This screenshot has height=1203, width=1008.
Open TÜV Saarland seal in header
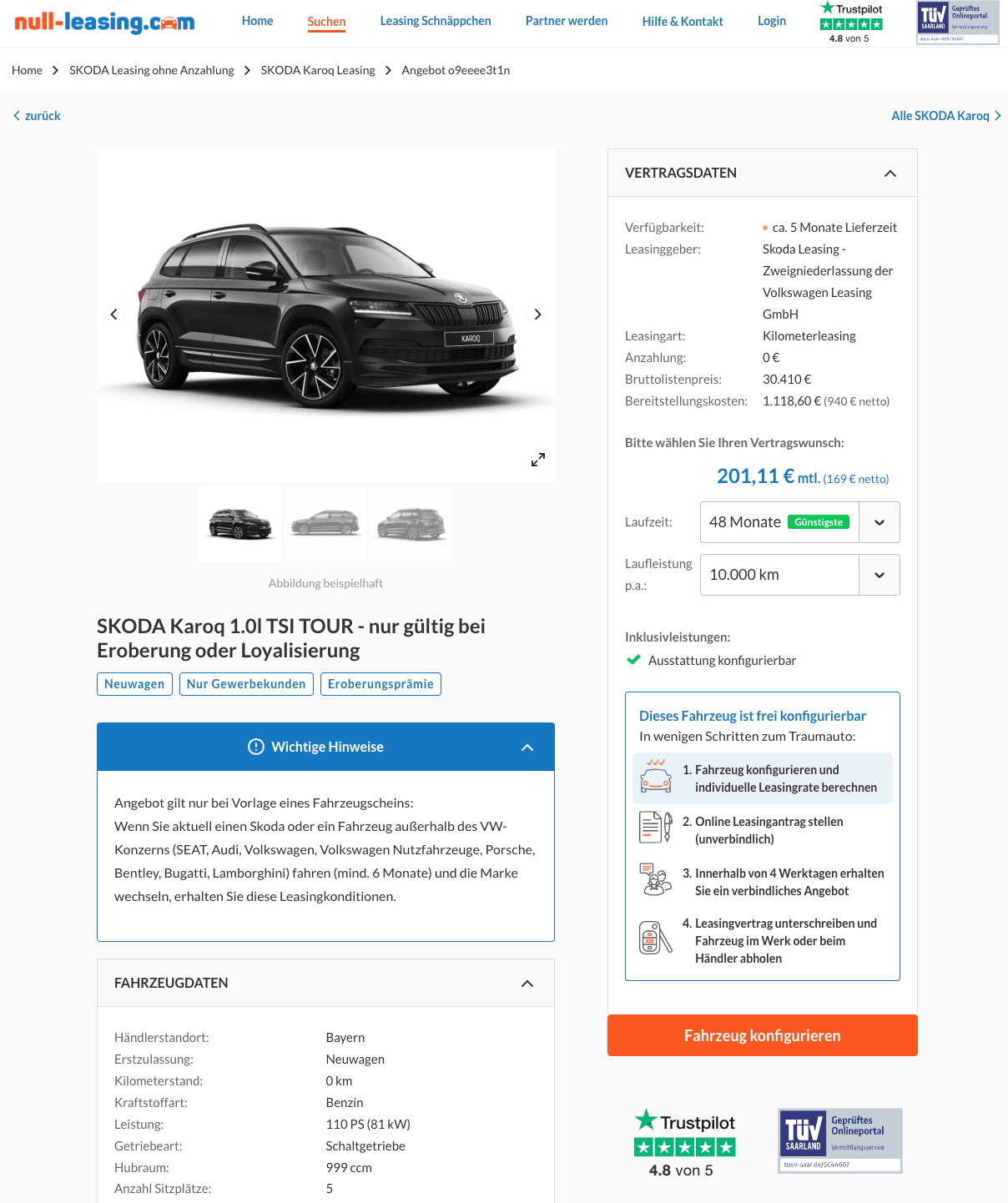click(x=957, y=23)
